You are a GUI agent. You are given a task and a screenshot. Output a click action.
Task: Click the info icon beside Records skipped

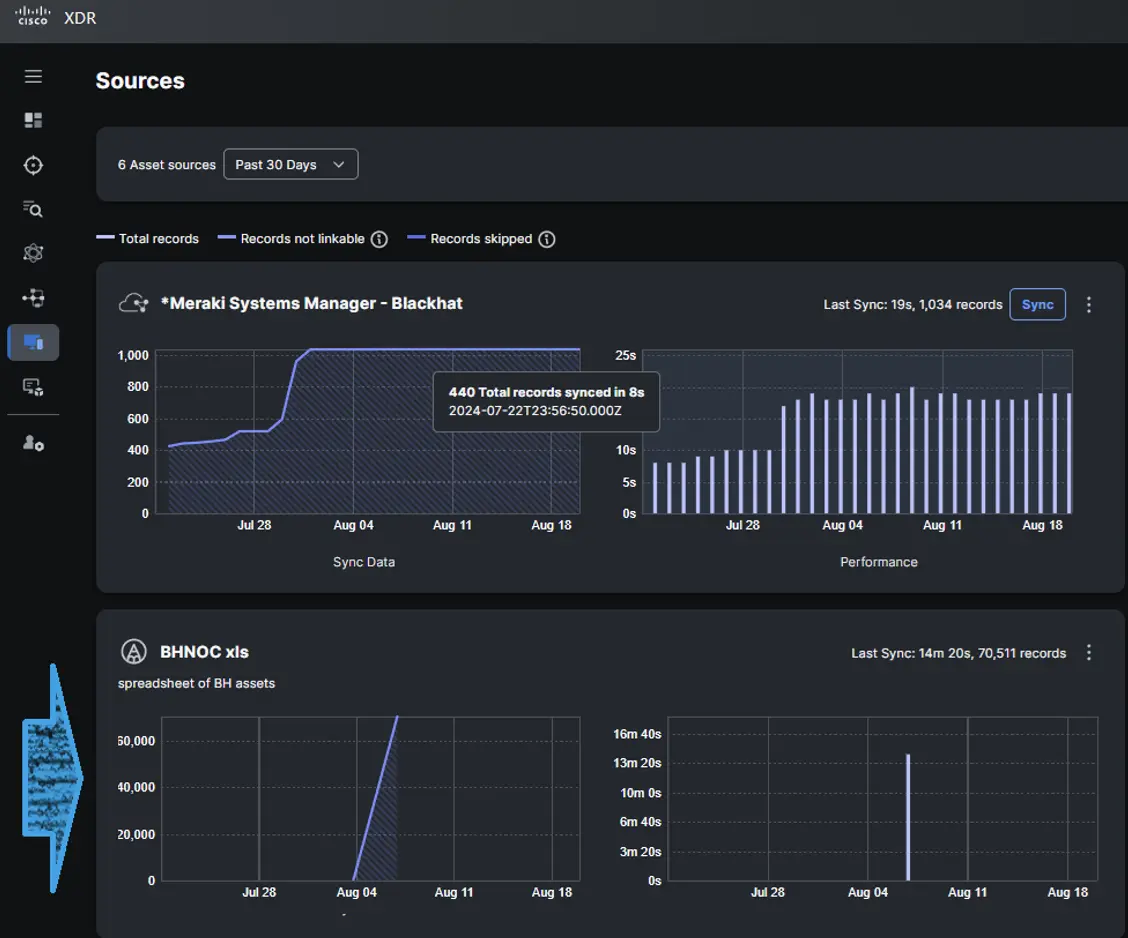[546, 239]
